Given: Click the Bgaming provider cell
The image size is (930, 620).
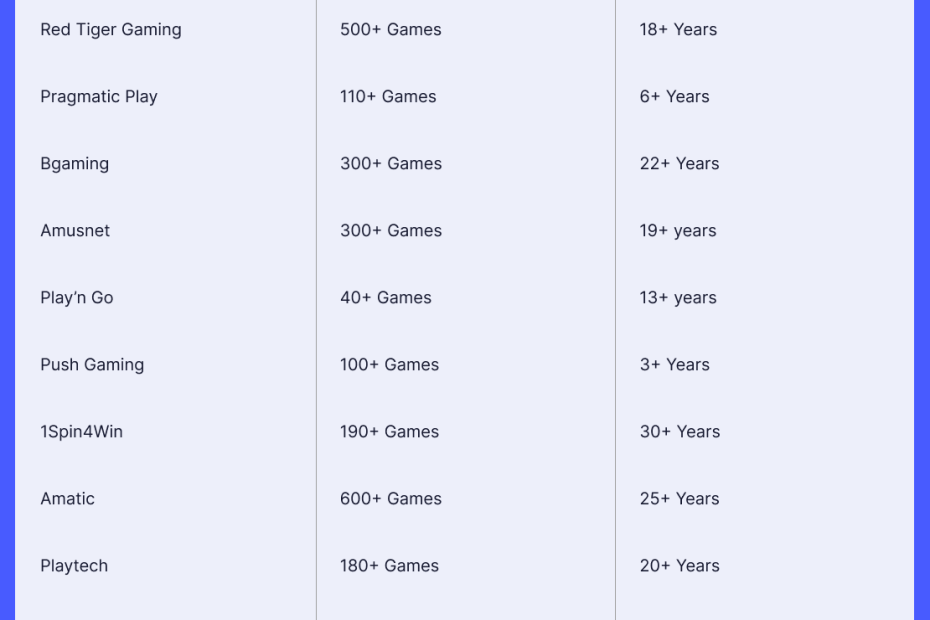Looking at the screenshot, I should coord(75,164).
